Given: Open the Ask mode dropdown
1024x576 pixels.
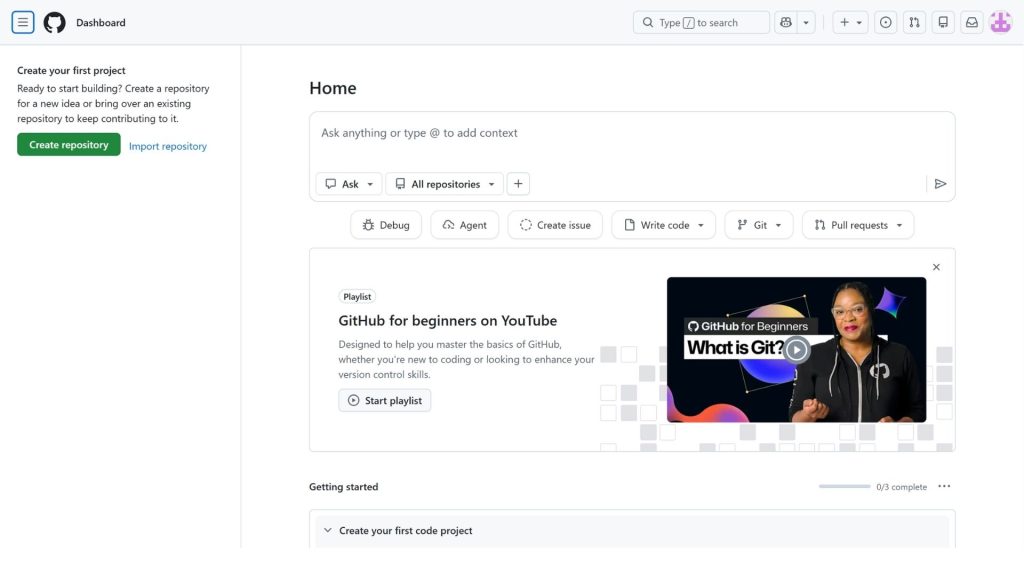Looking at the screenshot, I should point(349,184).
